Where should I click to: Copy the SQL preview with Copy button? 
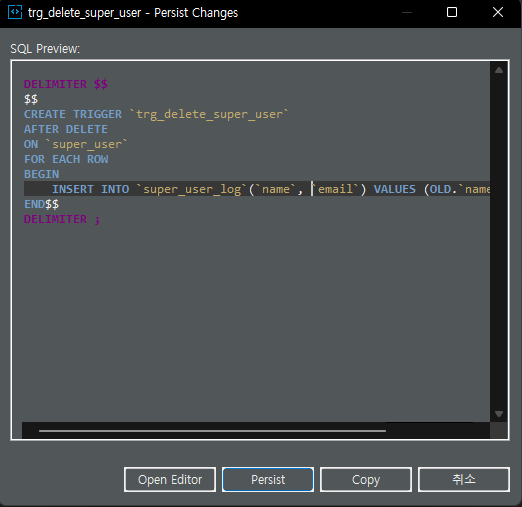coord(366,479)
